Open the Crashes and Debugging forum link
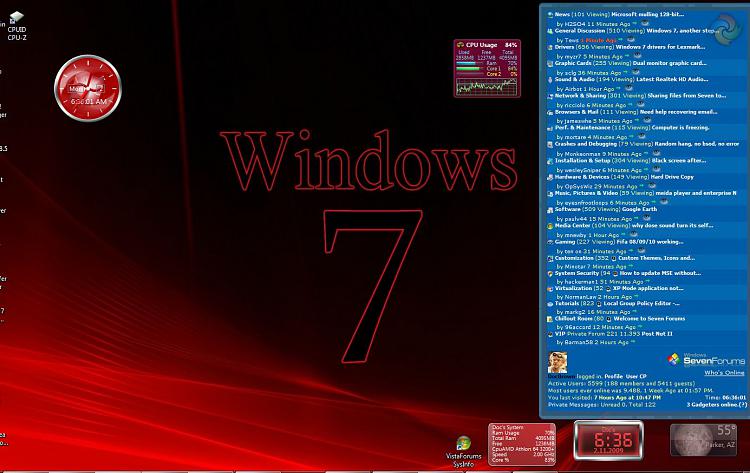This screenshot has height=473, width=750. 585,144
